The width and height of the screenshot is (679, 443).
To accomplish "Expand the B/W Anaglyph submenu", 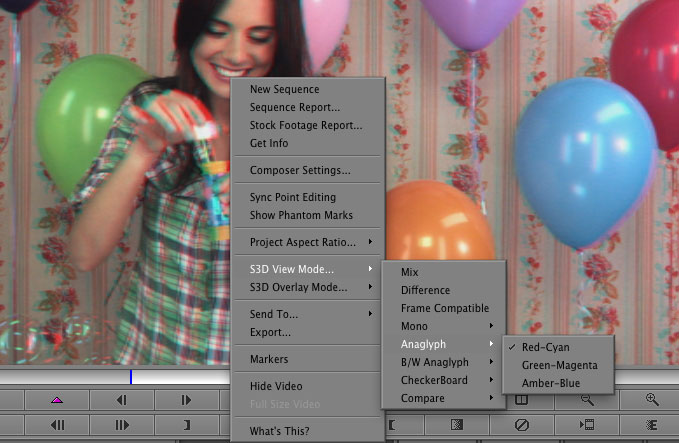I will pos(447,362).
